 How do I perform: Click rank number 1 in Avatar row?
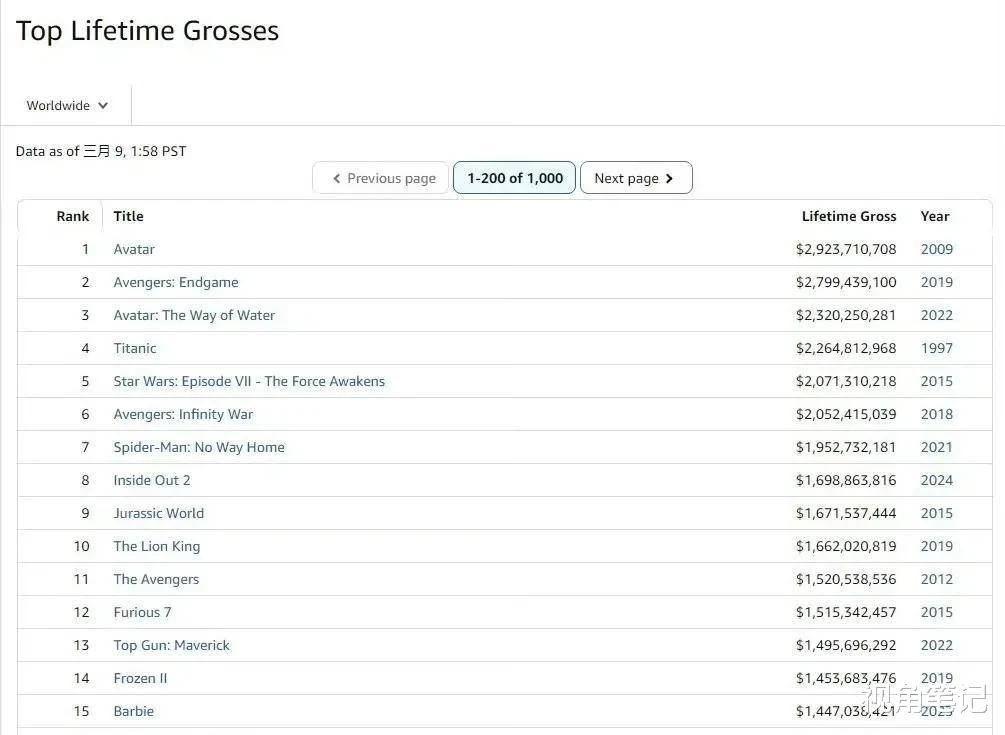click(85, 249)
